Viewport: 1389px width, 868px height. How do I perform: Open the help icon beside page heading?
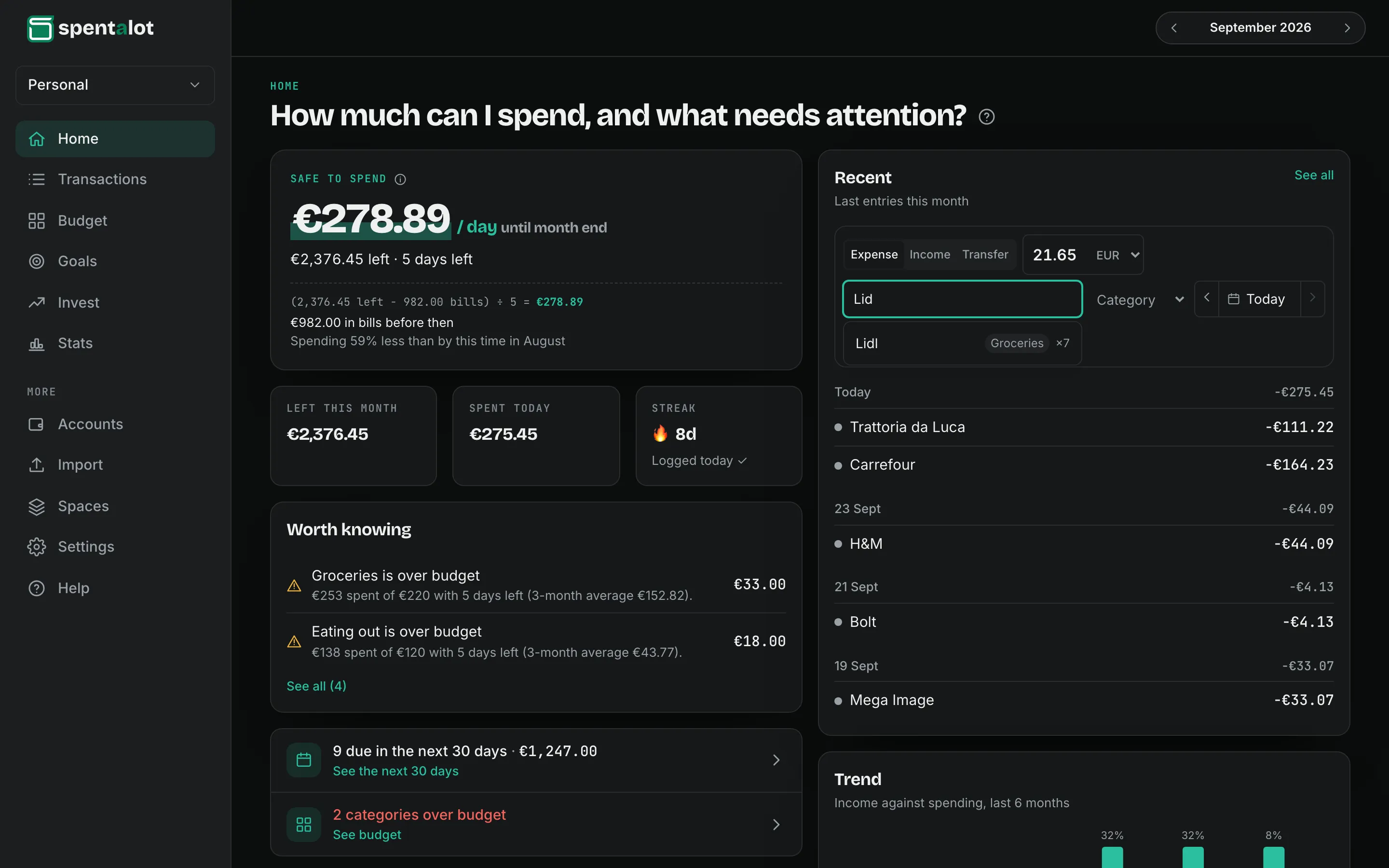(986, 117)
